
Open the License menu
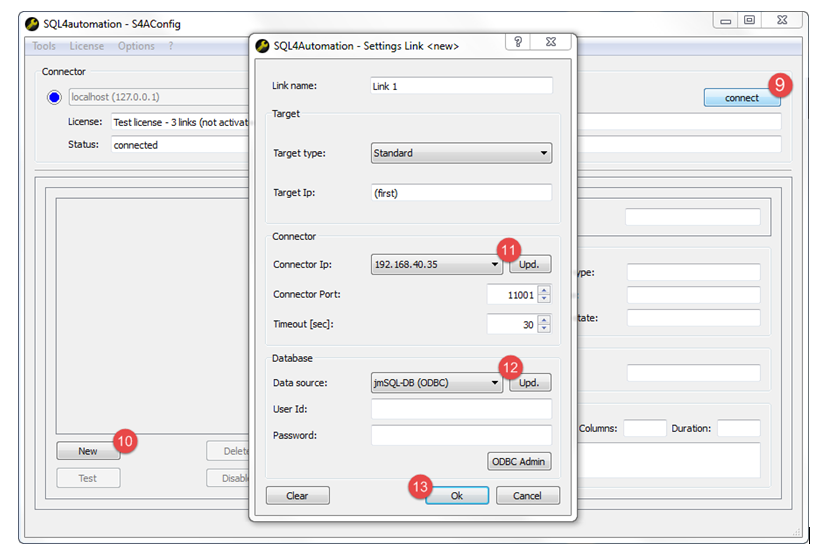point(86,46)
